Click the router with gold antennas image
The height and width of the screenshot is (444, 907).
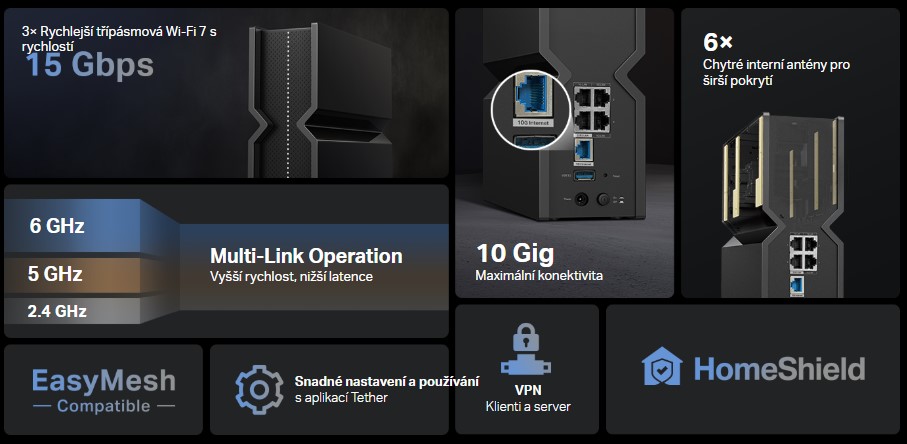783,205
